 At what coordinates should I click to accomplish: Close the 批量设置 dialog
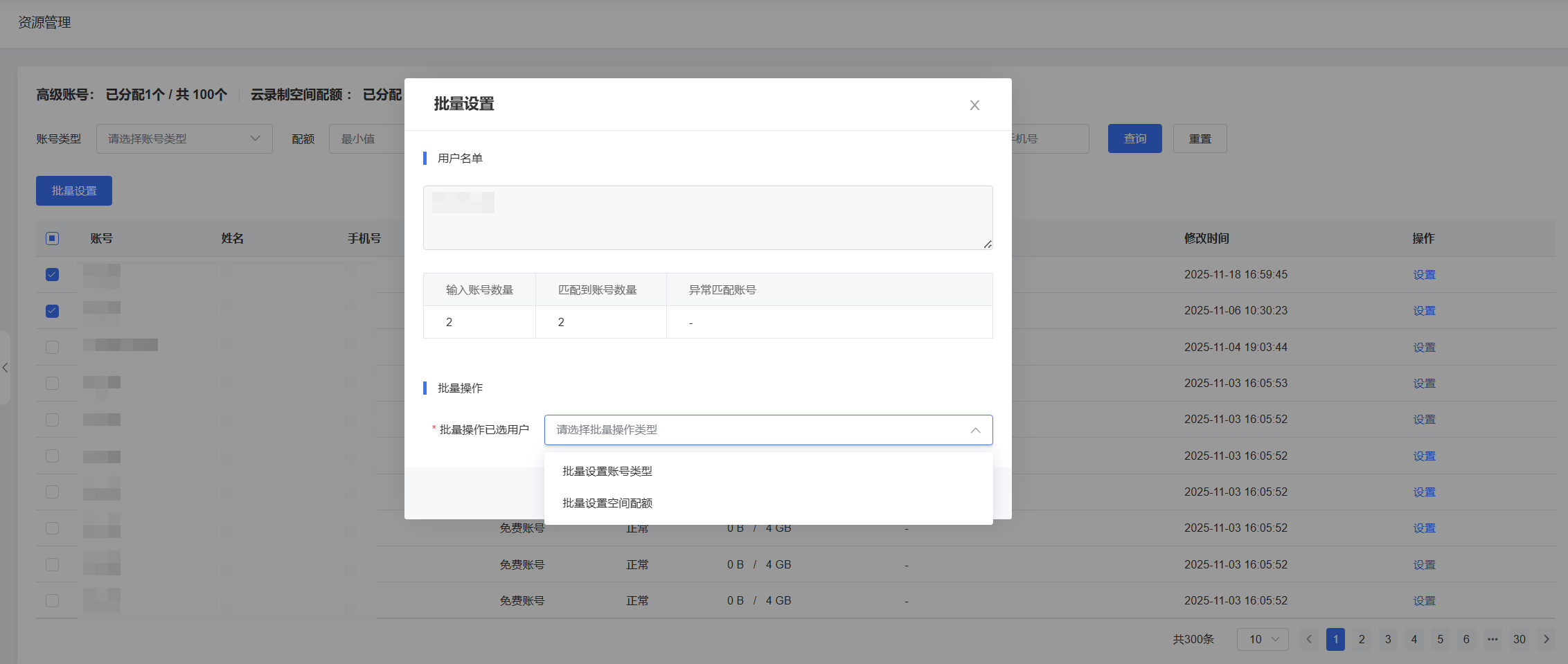pyautogui.click(x=974, y=105)
